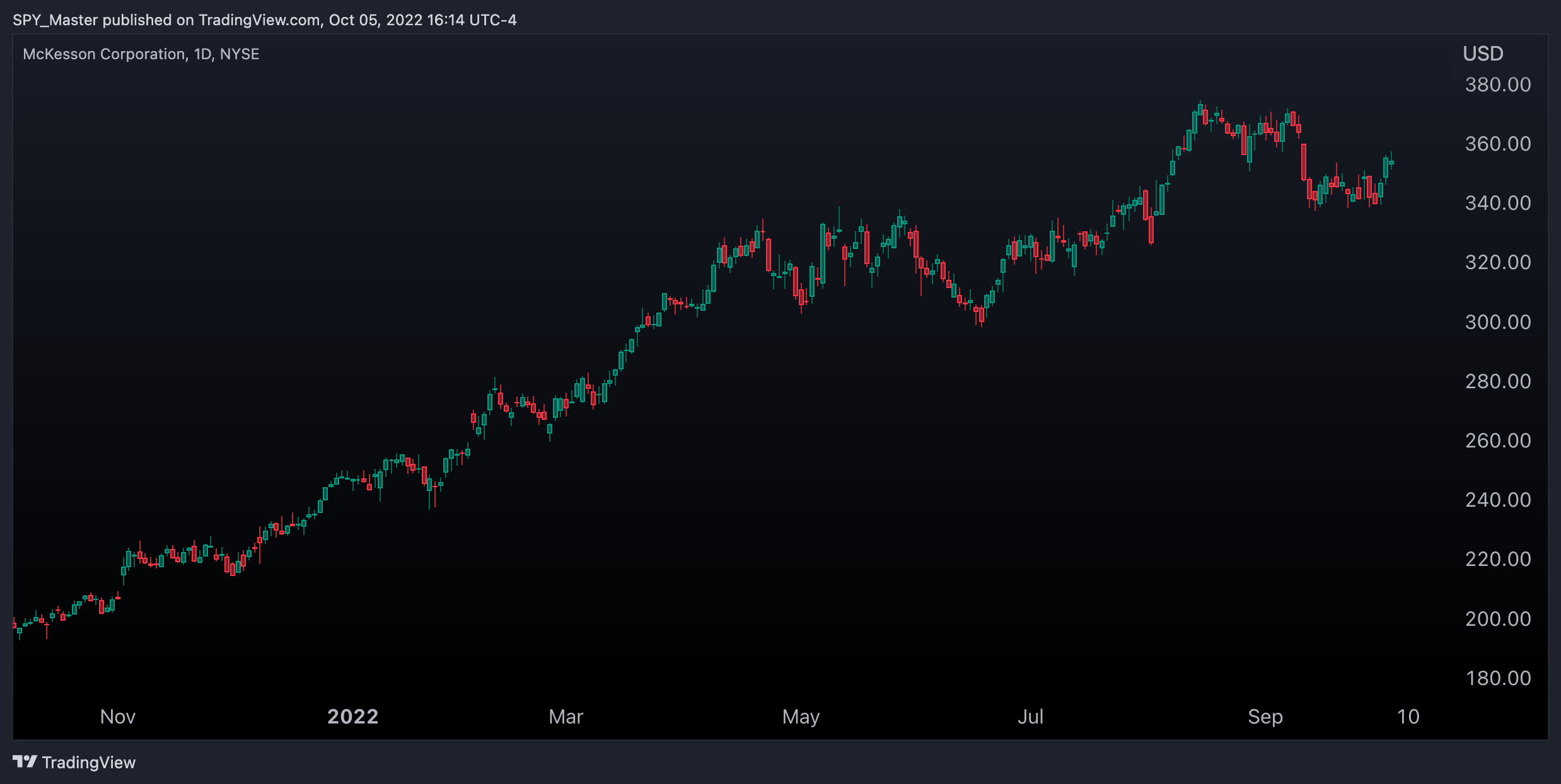Click the TradingView logo icon
Screen dimensions: 1561x784
(x=25, y=762)
